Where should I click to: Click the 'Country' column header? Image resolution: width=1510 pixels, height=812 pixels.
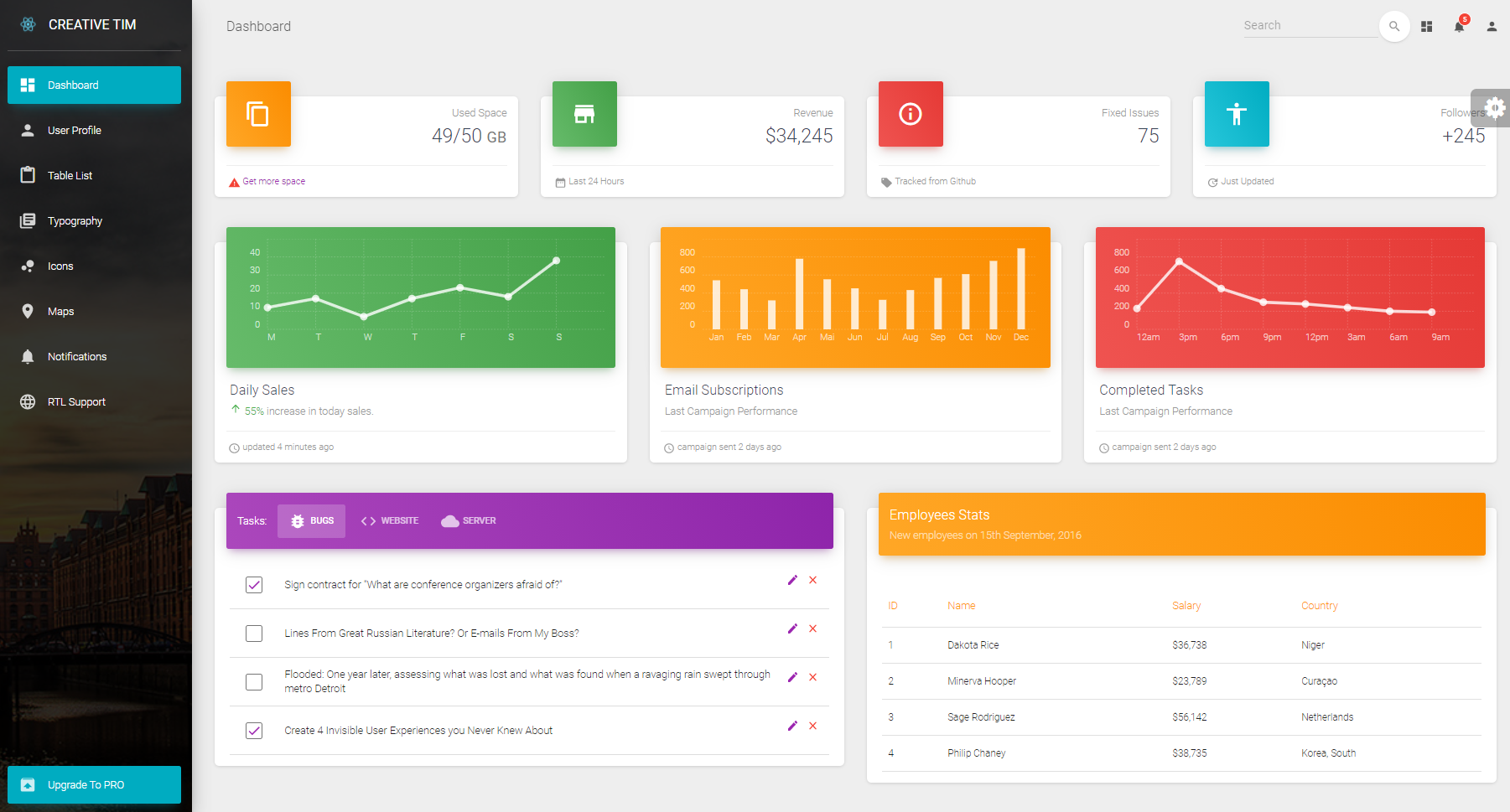(x=1320, y=606)
